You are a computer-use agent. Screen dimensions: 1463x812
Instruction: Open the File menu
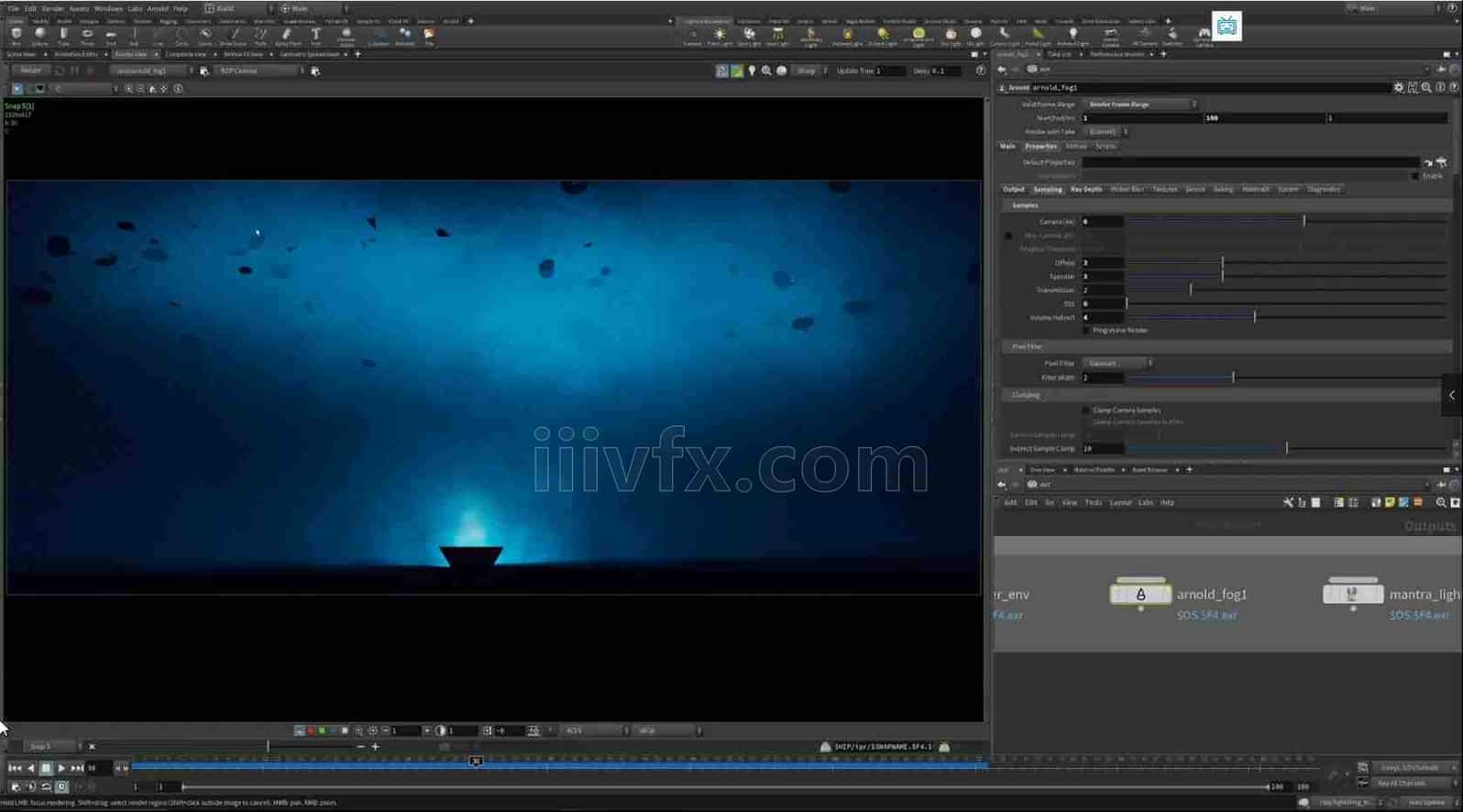(x=13, y=8)
